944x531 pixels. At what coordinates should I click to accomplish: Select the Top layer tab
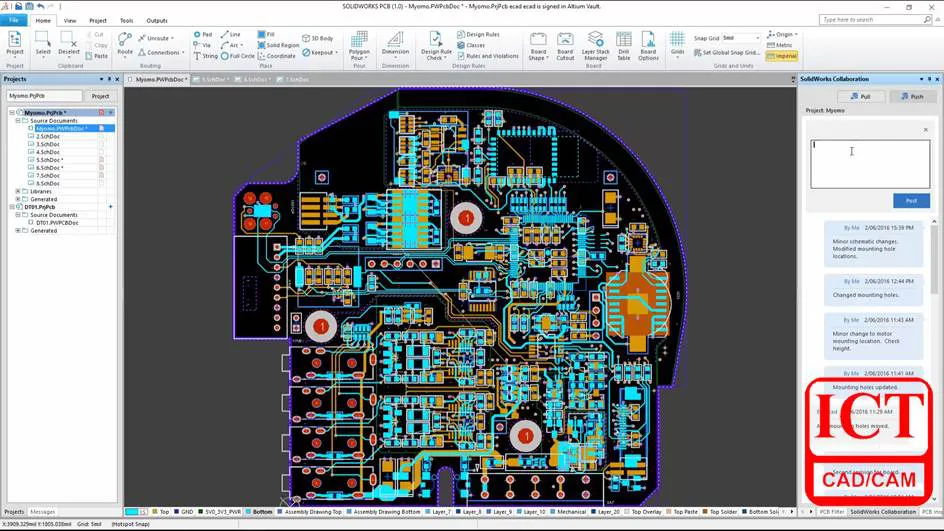tap(161, 512)
